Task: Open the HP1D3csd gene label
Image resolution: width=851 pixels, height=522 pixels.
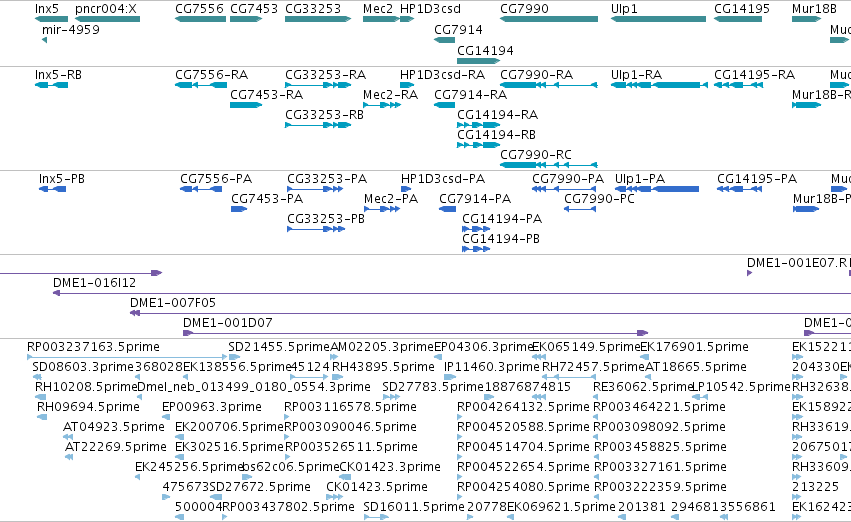Action: (430, 9)
